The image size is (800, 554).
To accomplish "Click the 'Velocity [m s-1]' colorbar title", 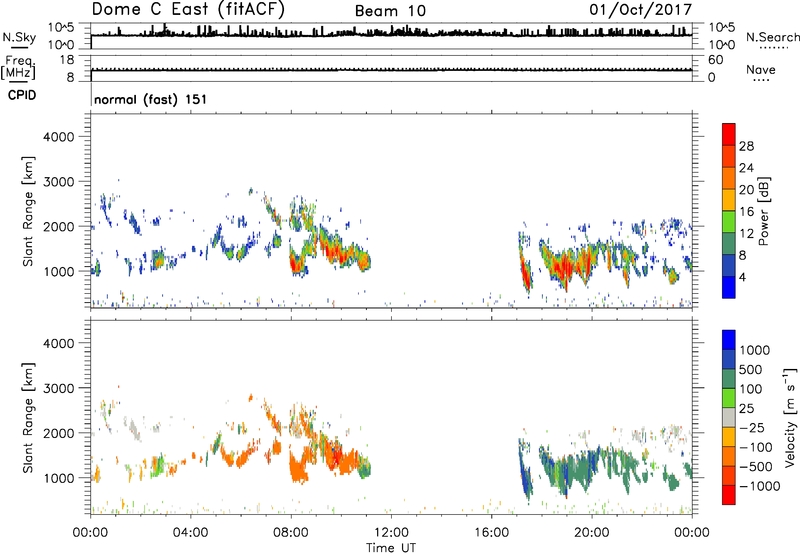I will point(790,417).
